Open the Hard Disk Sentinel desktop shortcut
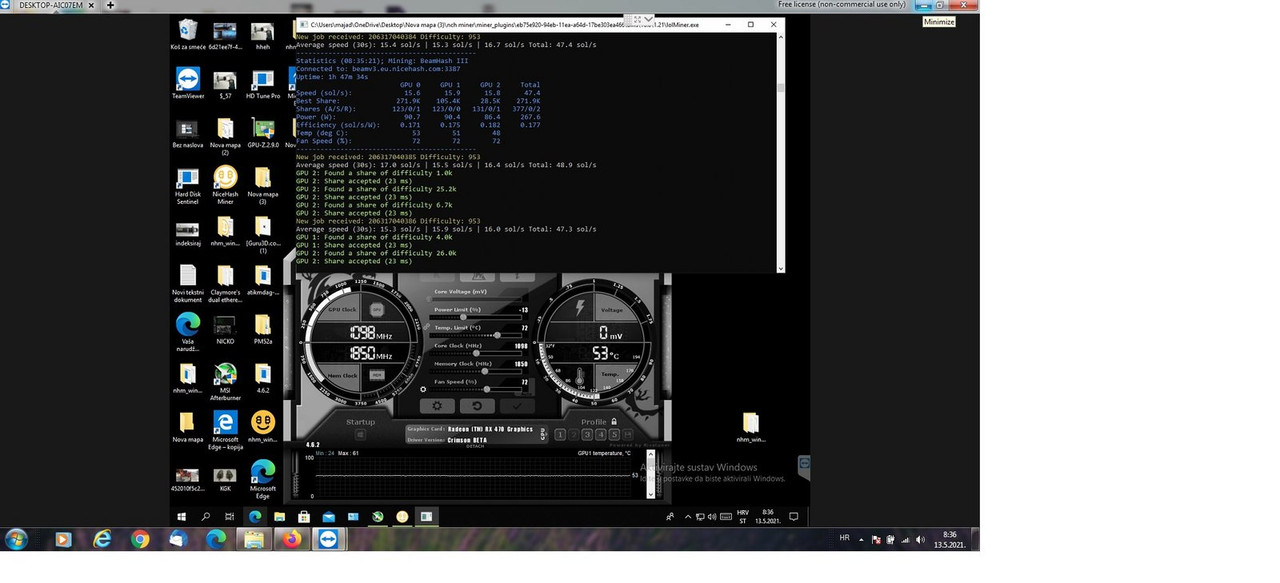 [187, 184]
